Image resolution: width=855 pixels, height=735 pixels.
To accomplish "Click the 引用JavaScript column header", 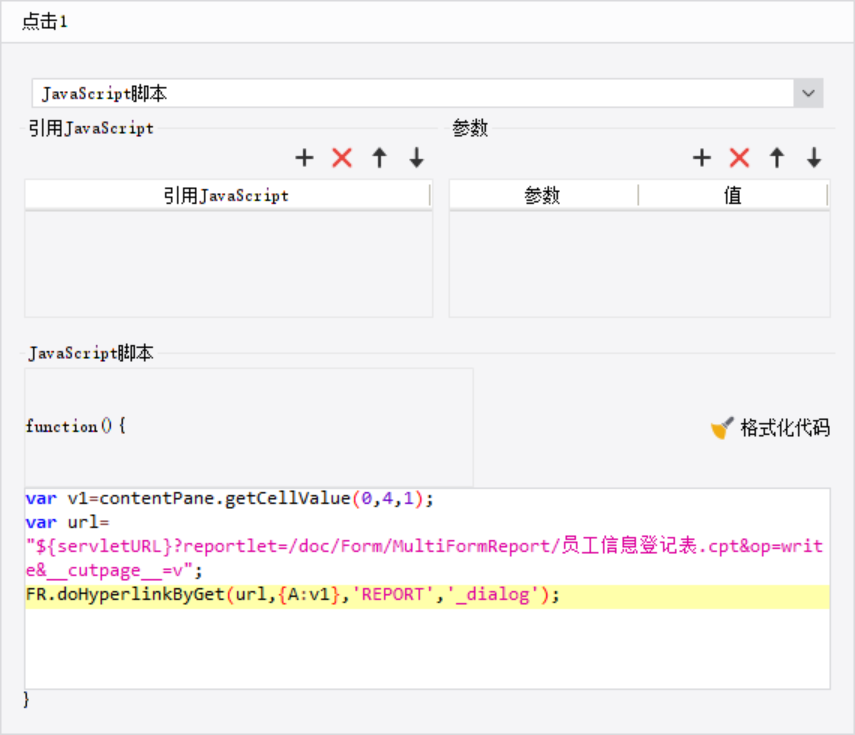I will click(x=227, y=196).
